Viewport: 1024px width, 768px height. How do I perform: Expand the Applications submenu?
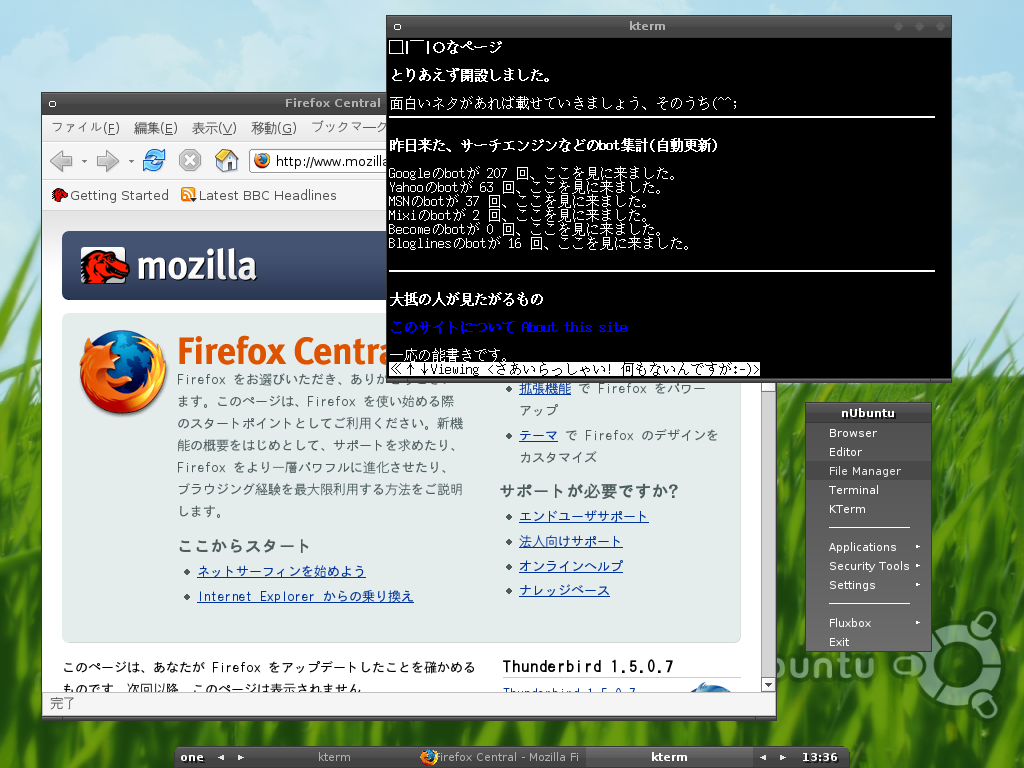[868, 547]
